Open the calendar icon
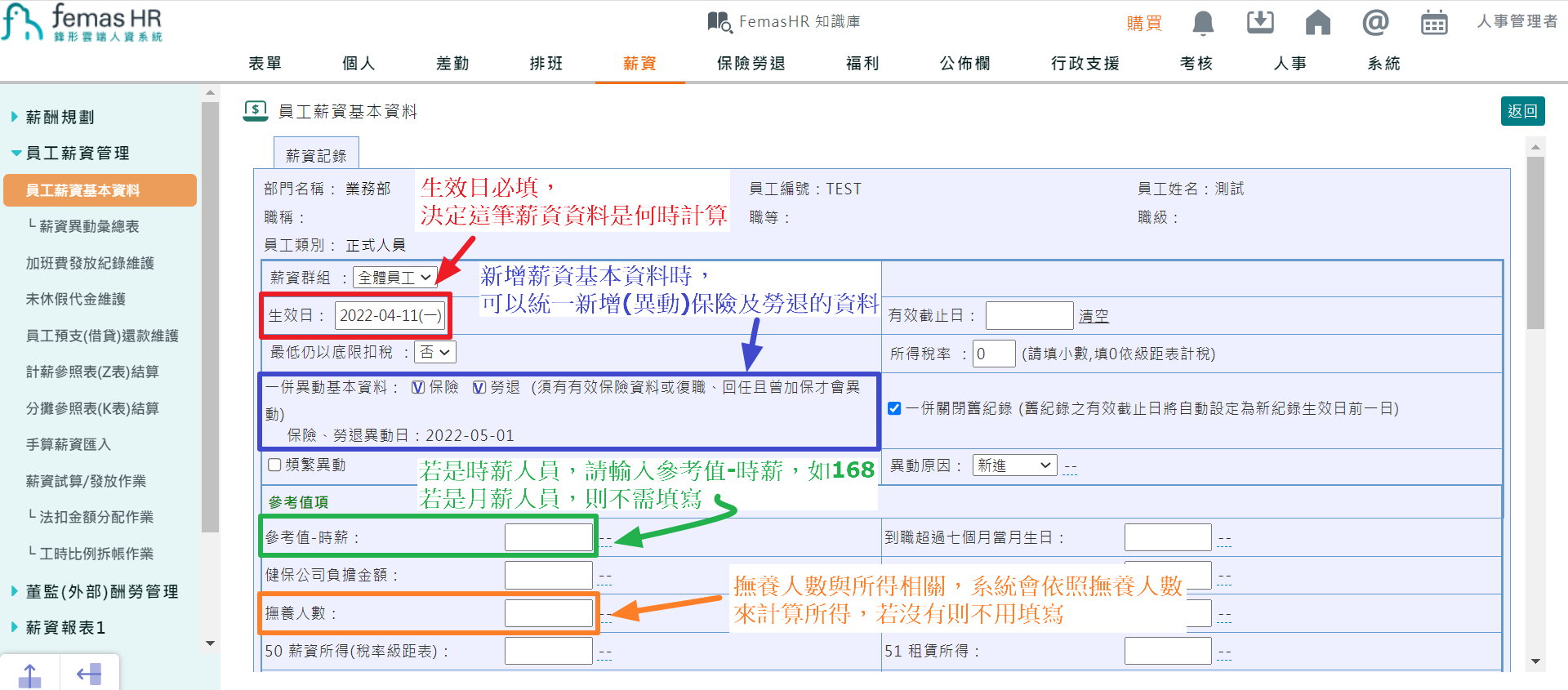This screenshot has height=690, width=1568. pos(1434,23)
